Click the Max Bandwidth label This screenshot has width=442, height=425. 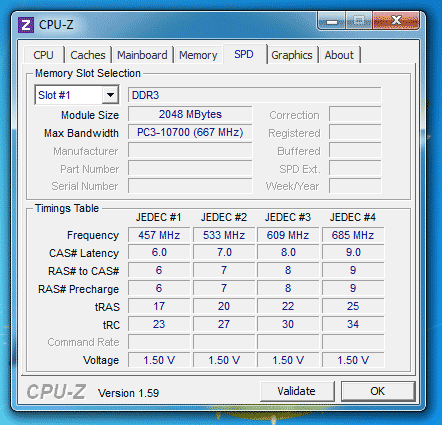coord(81,133)
